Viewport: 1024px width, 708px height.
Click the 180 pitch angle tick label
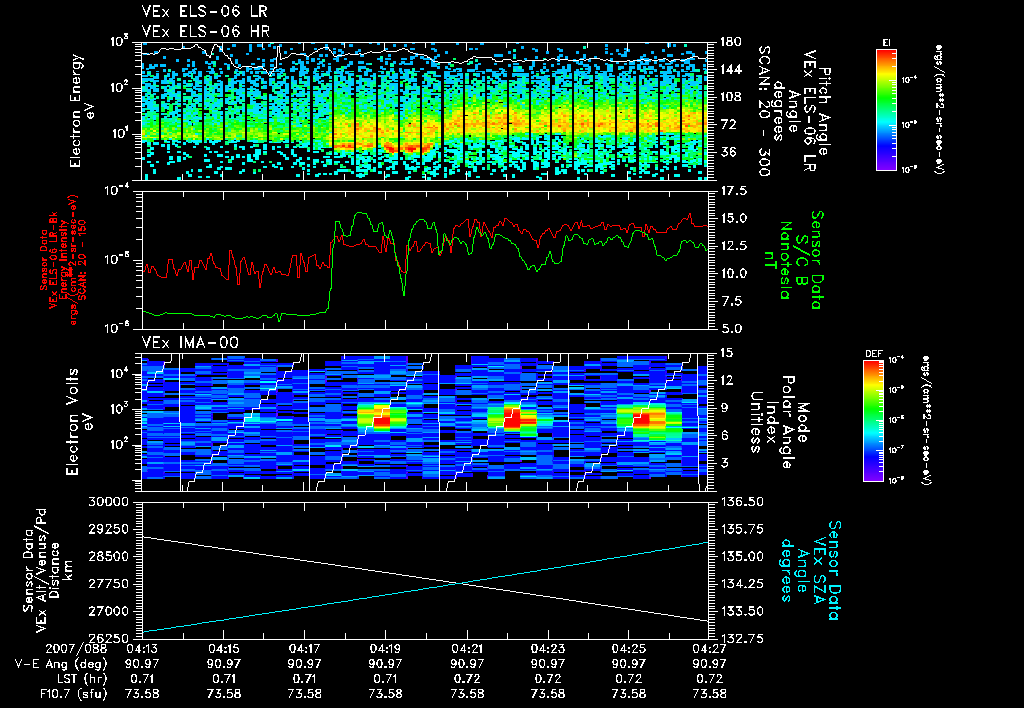(731, 42)
